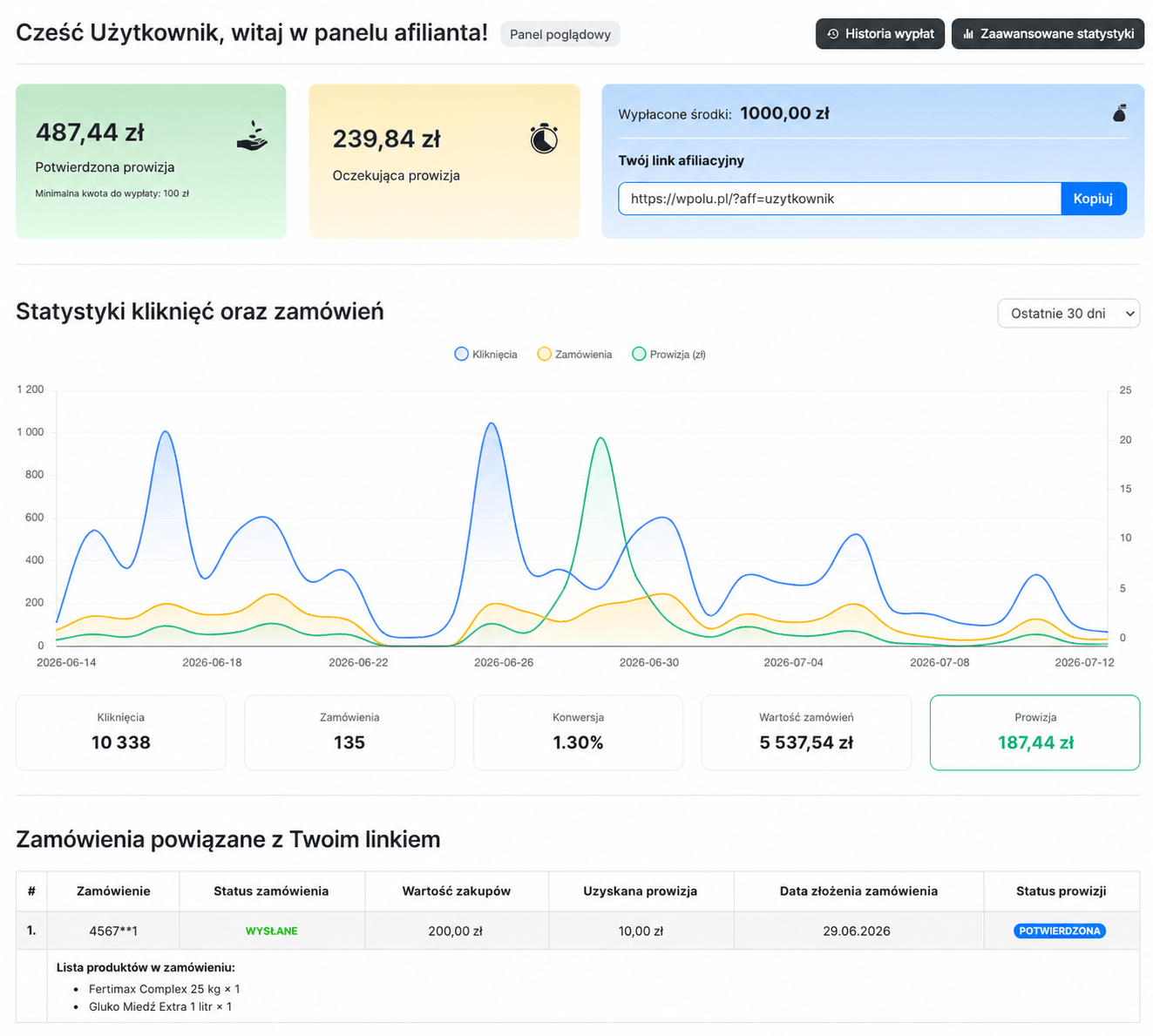Screen dimensions: 1153x1036
Task: Select the Konwersja stat card
Action: coord(578,733)
